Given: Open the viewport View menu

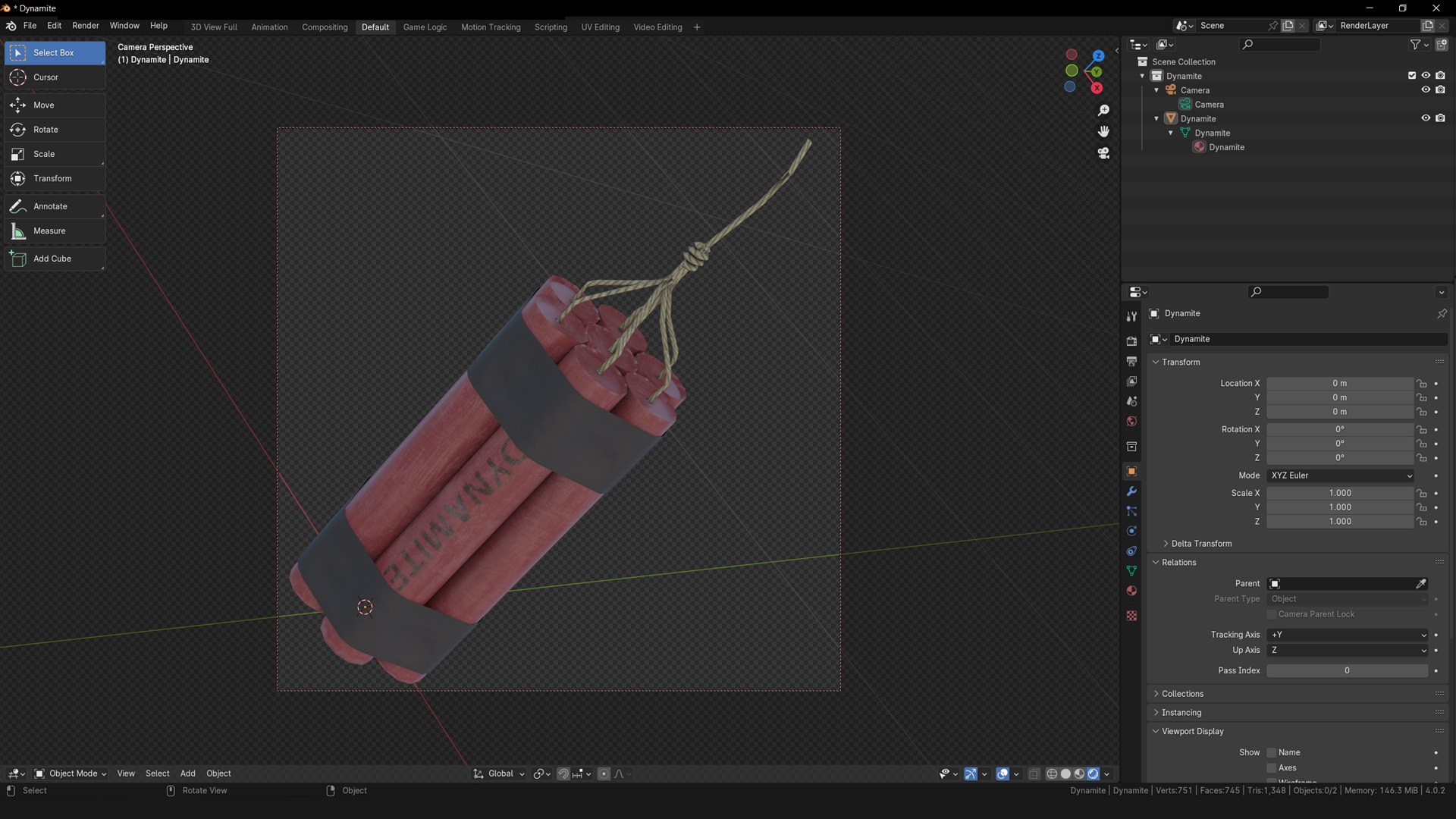Looking at the screenshot, I should pos(126,774).
